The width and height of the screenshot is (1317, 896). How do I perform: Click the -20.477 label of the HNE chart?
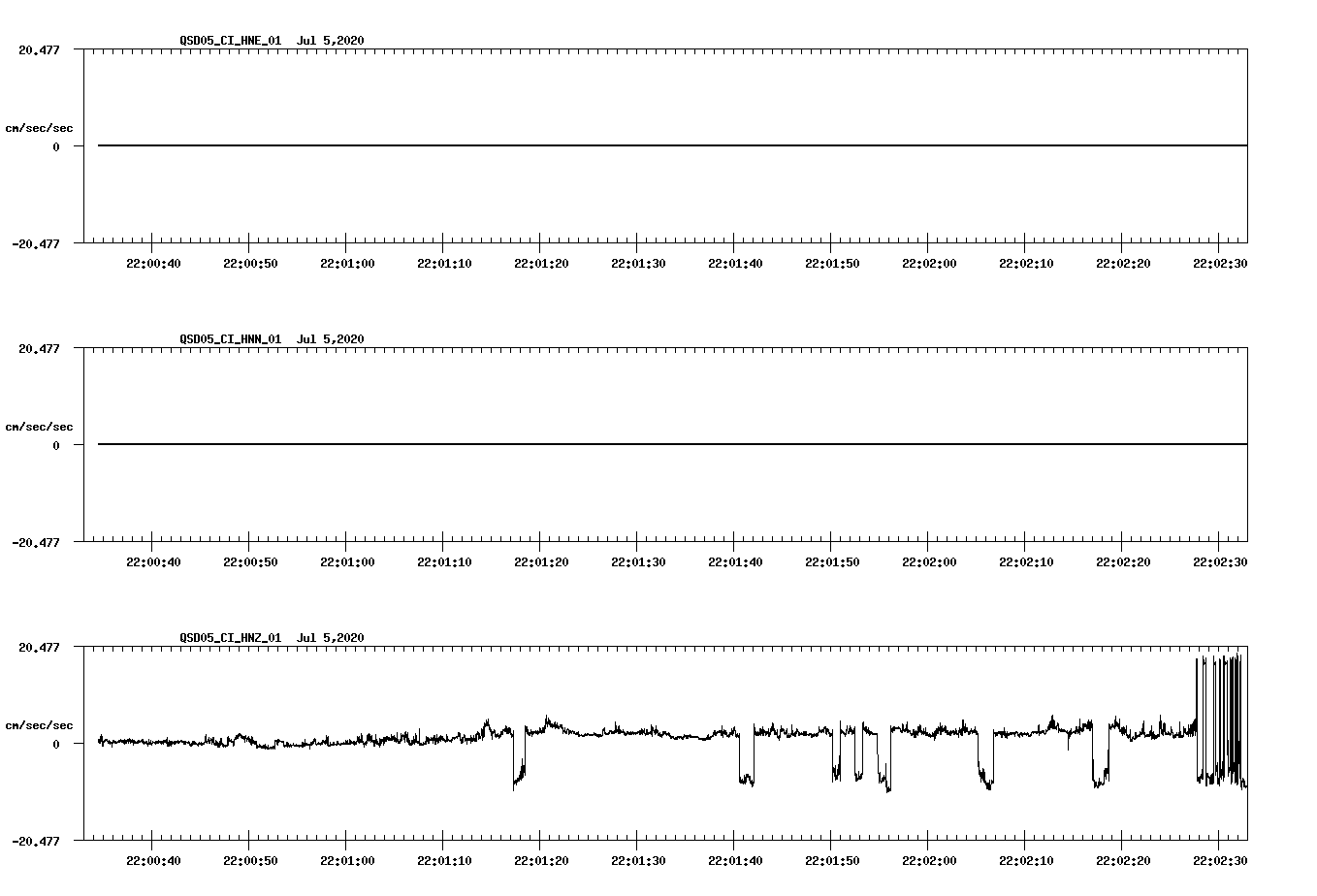point(35,243)
